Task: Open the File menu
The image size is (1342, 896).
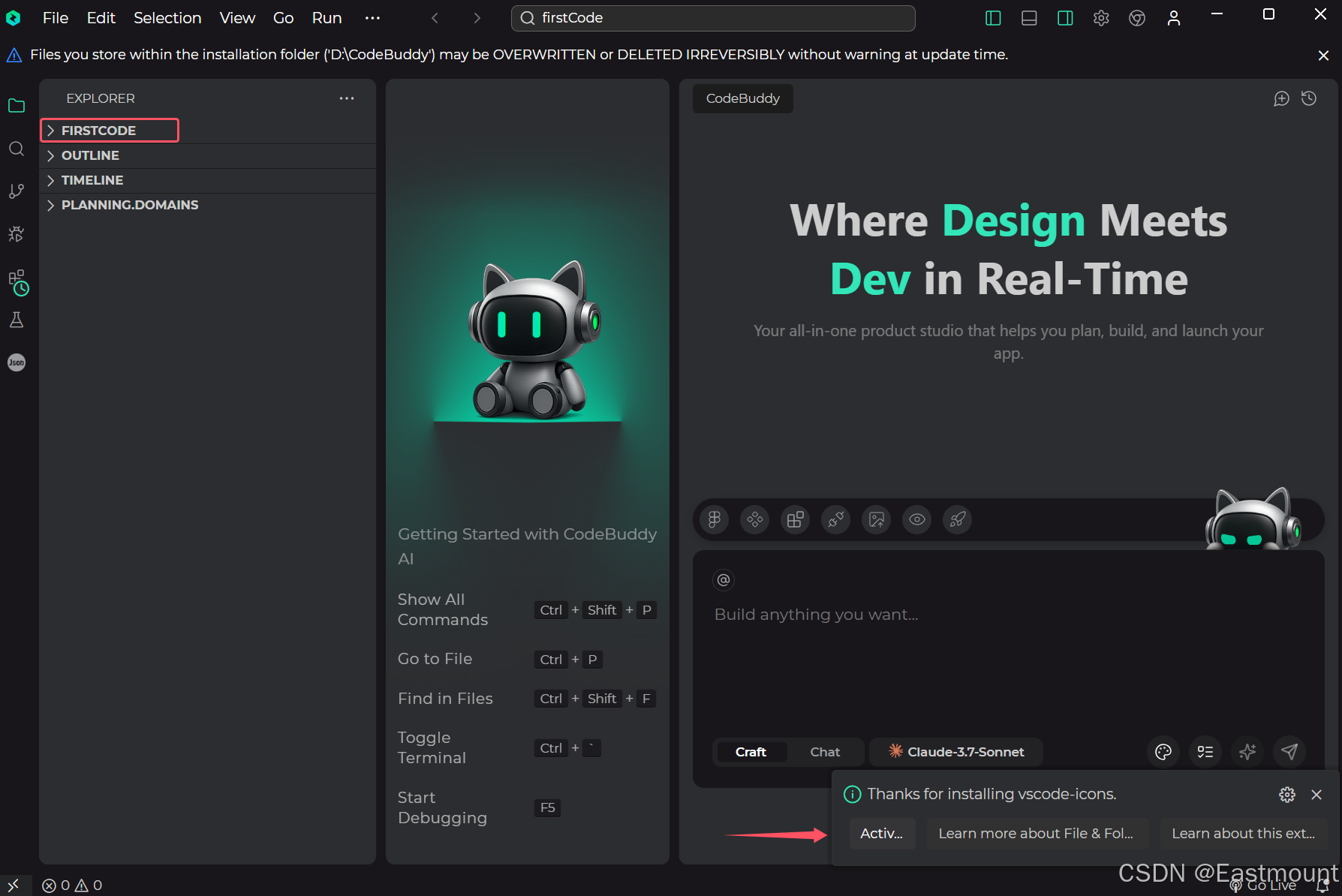Action: [56, 18]
